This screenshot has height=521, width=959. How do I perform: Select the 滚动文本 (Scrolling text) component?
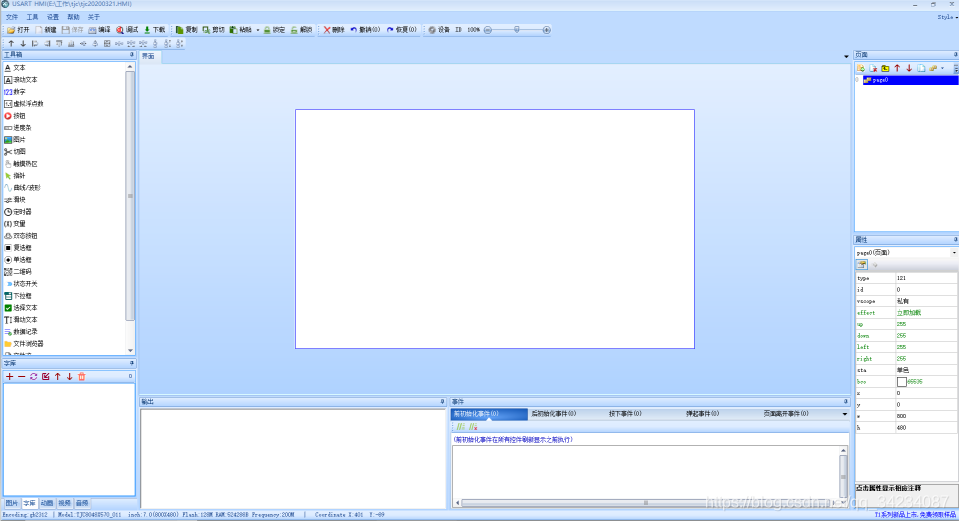(21, 79)
